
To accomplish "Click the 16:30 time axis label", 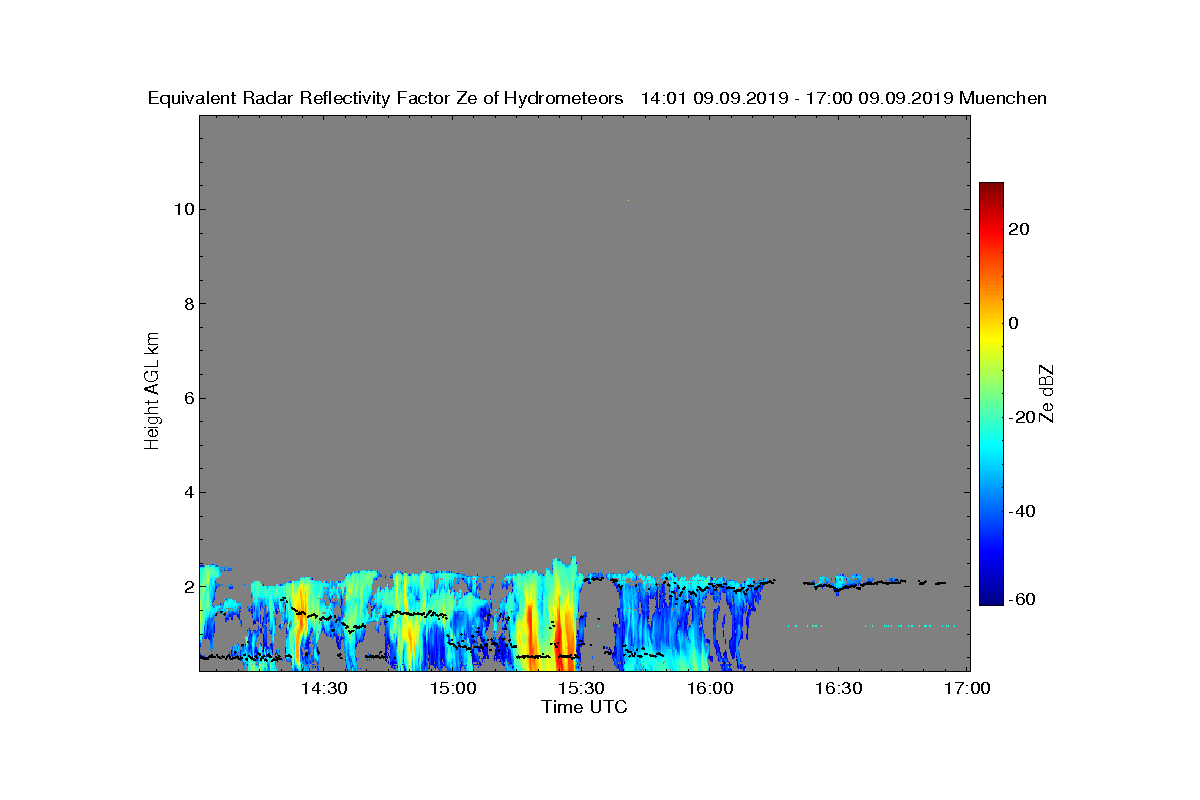I will pos(839,688).
